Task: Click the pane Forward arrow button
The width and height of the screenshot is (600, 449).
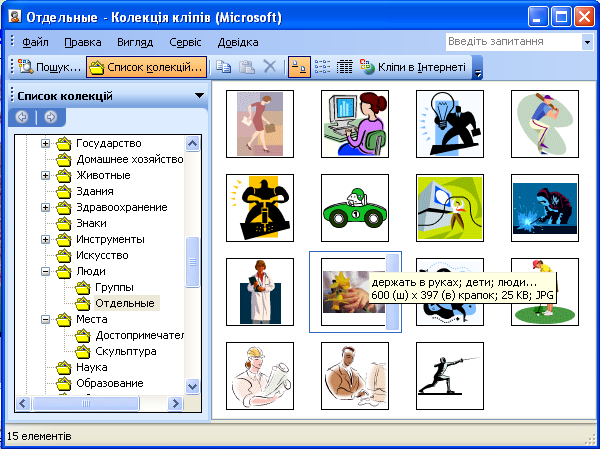Action: coord(50,117)
